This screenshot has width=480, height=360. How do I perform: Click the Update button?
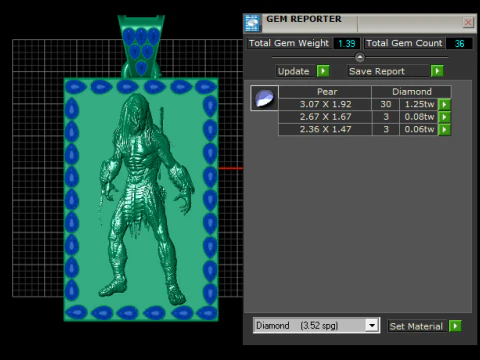(x=295, y=71)
